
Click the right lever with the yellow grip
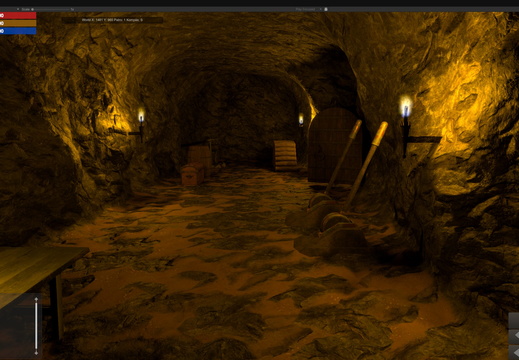tap(366, 165)
